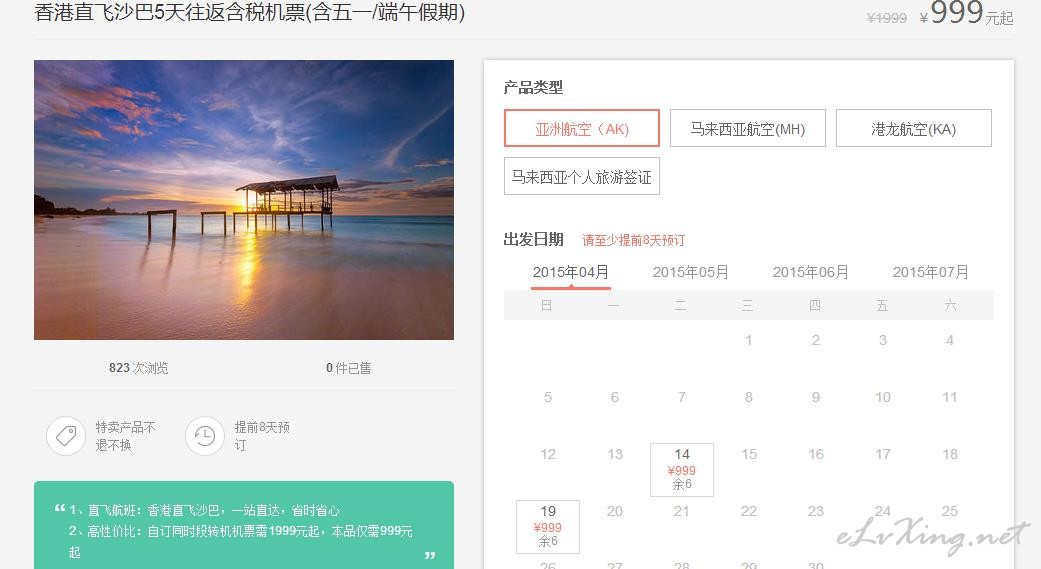Click the clock advance-booking icon
Image resolution: width=1041 pixels, height=569 pixels.
(204, 436)
